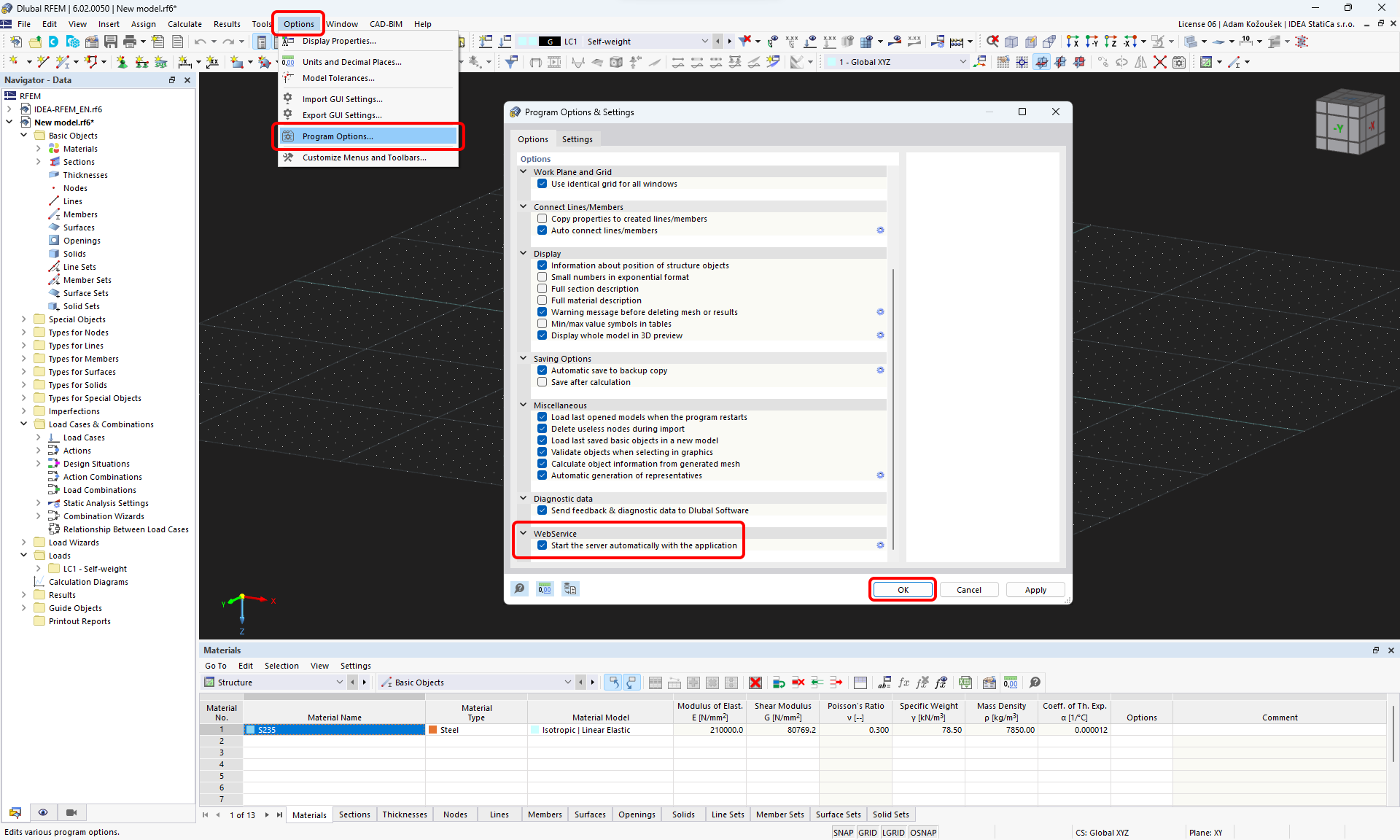
Task: Click OK to confirm Program Options
Action: (x=902, y=589)
